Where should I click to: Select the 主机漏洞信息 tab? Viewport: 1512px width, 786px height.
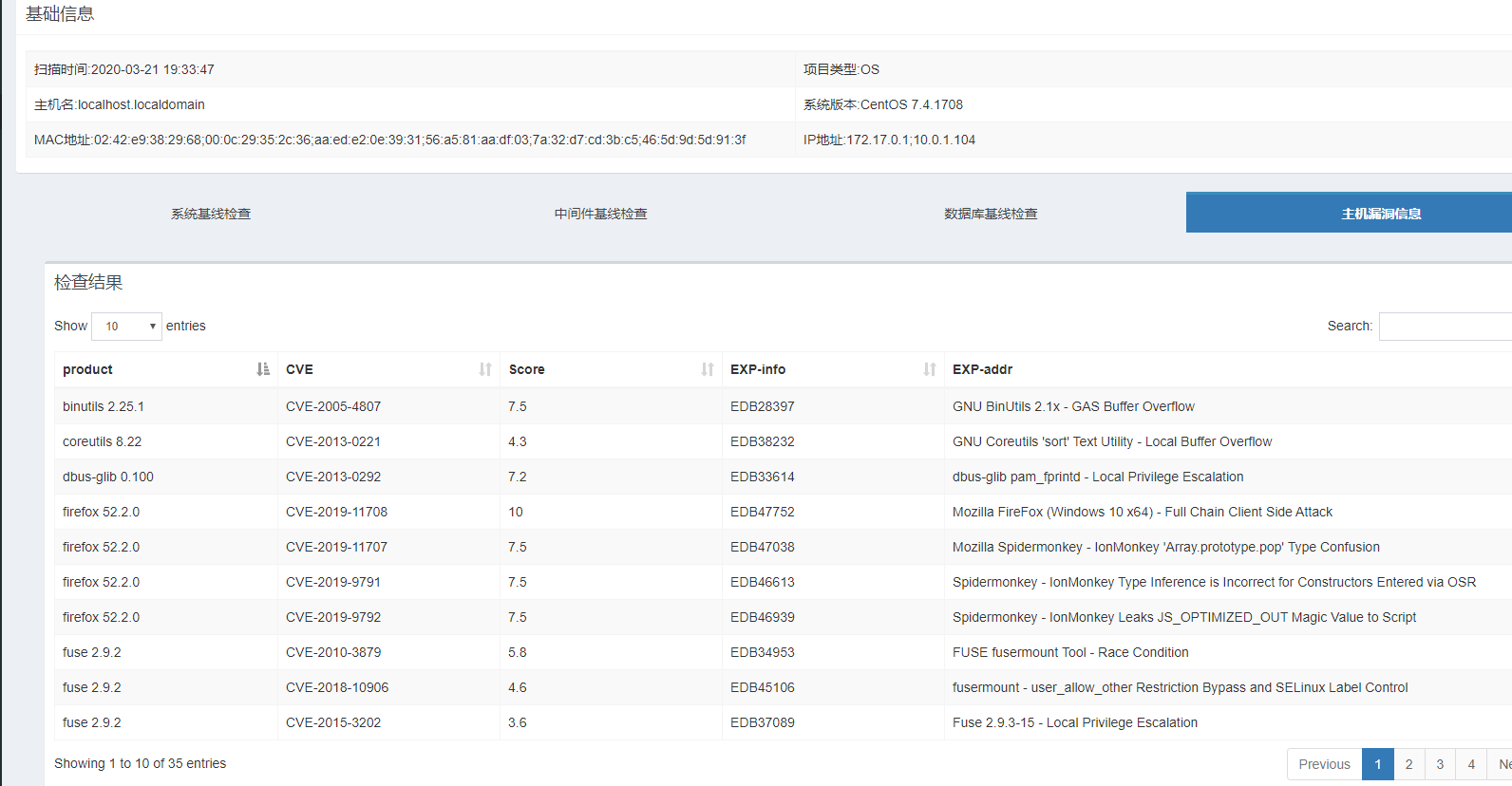(x=1381, y=213)
